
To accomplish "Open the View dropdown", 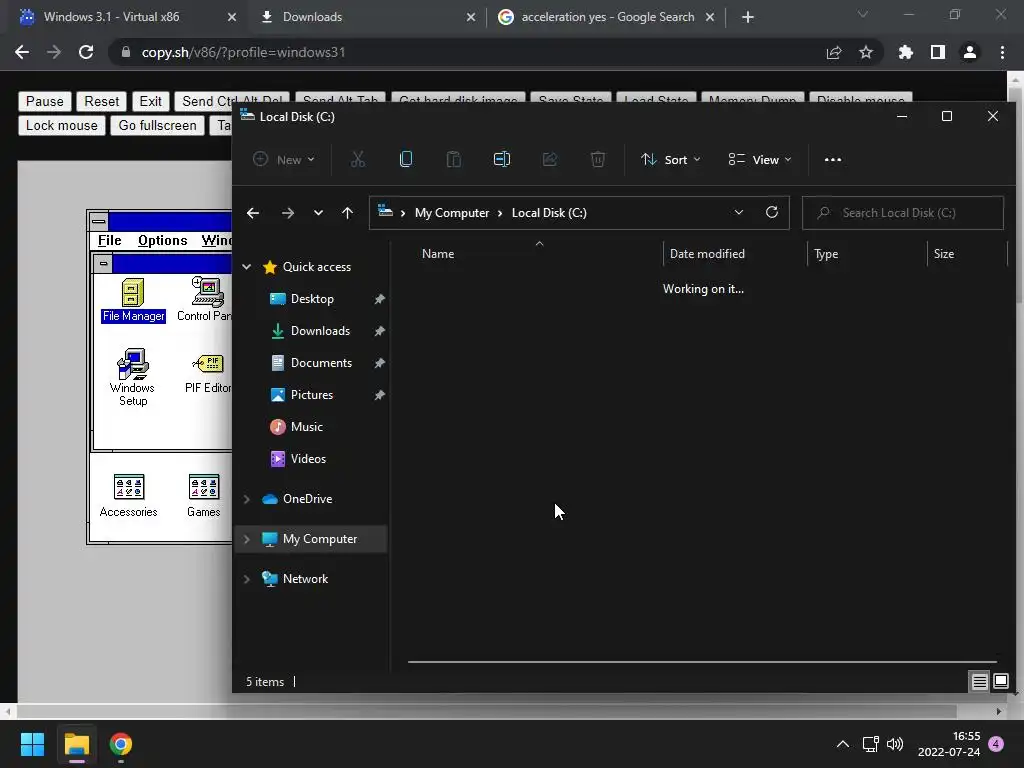I will pos(760,159).
